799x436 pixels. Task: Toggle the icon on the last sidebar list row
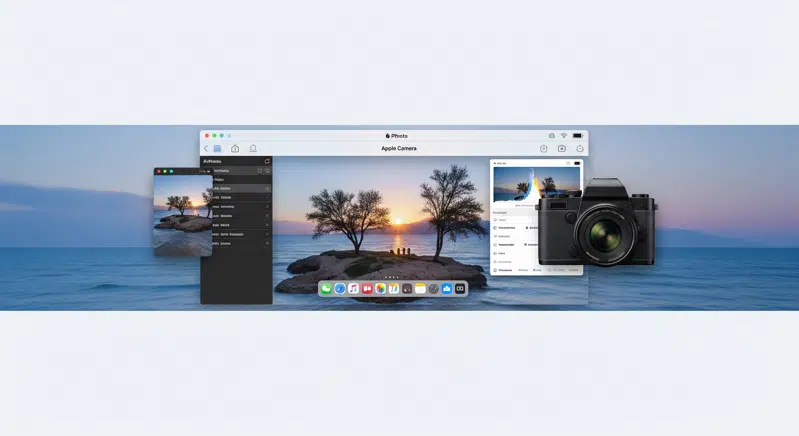click(267, 243)
